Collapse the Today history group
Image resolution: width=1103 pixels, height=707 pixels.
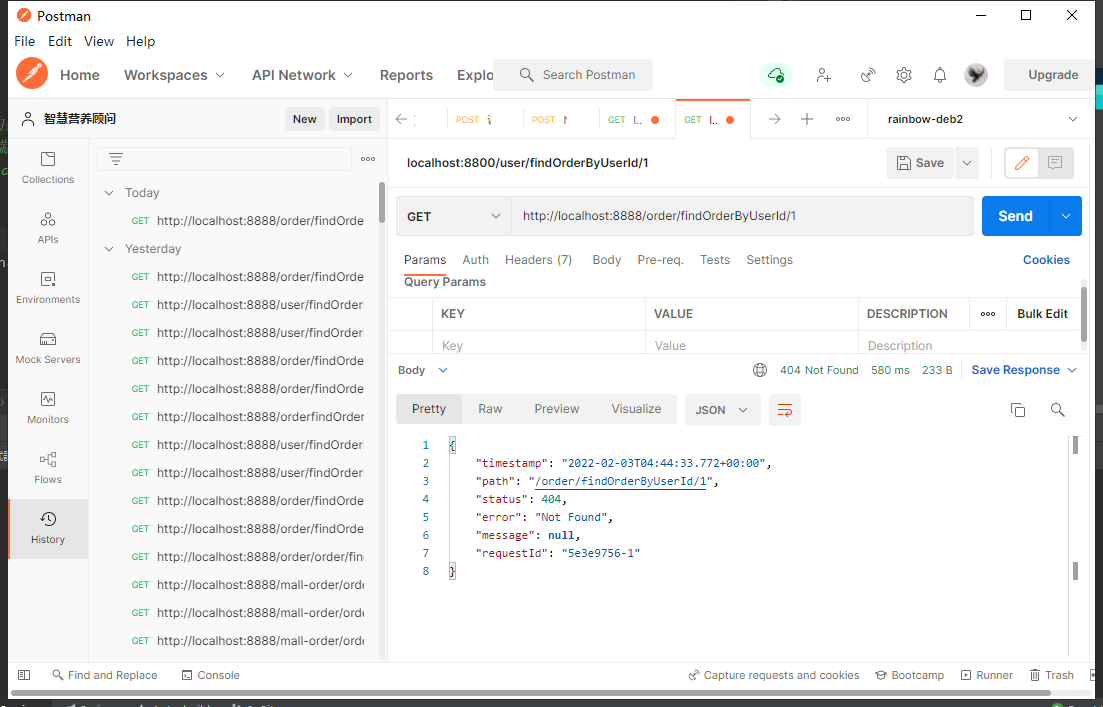tap(109, 193)
